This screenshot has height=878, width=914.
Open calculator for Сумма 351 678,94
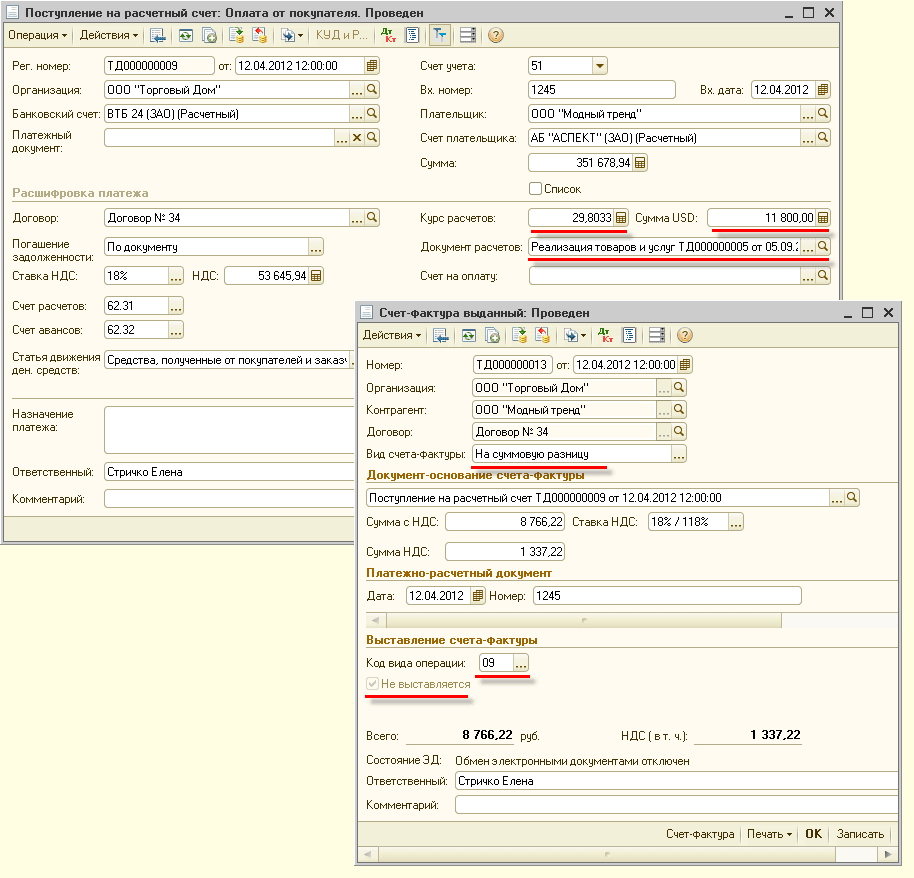(640, 163)
